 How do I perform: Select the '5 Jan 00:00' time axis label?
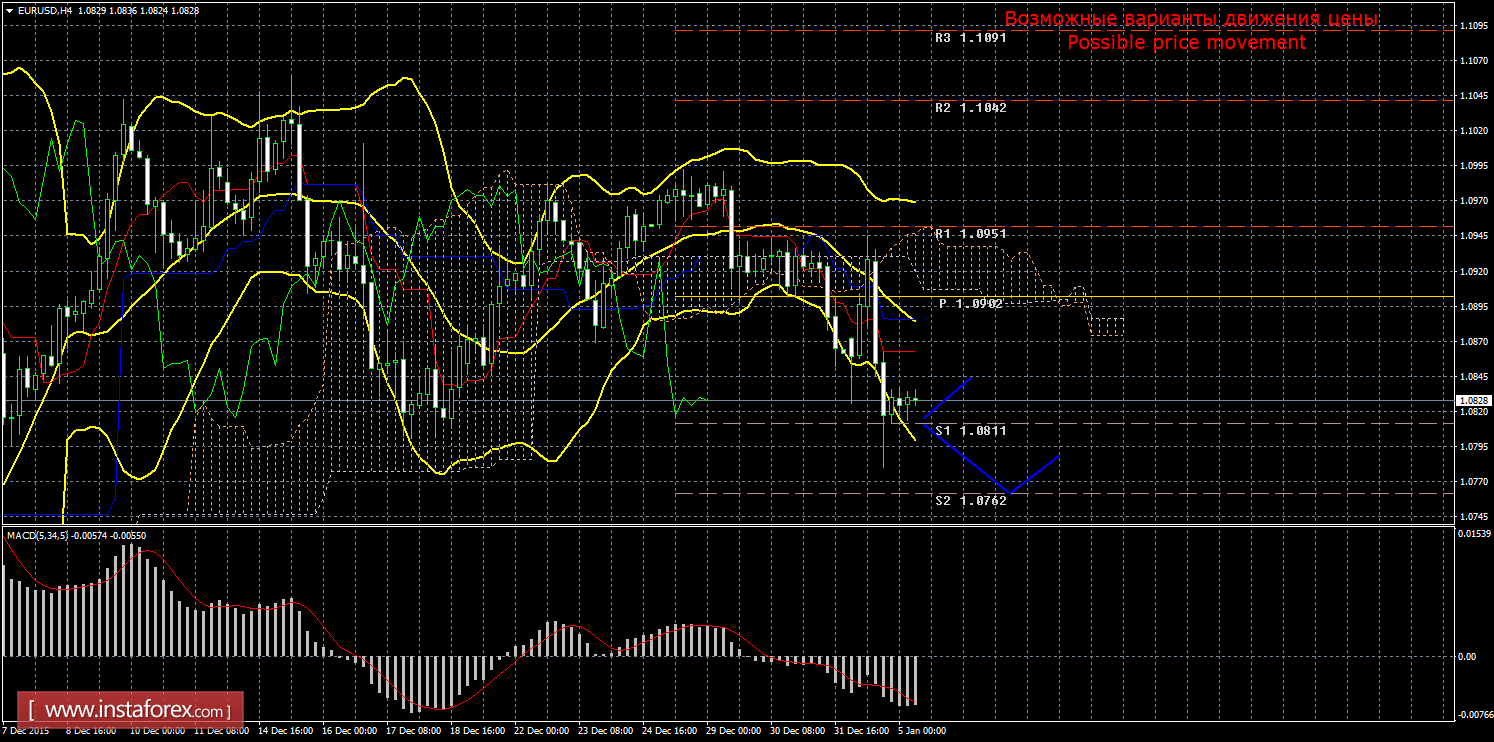(920, 731)
